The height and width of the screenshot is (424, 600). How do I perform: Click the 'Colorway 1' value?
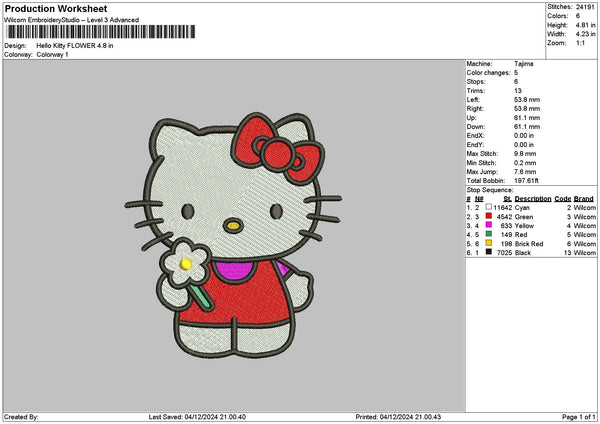(x=52, y=55)
